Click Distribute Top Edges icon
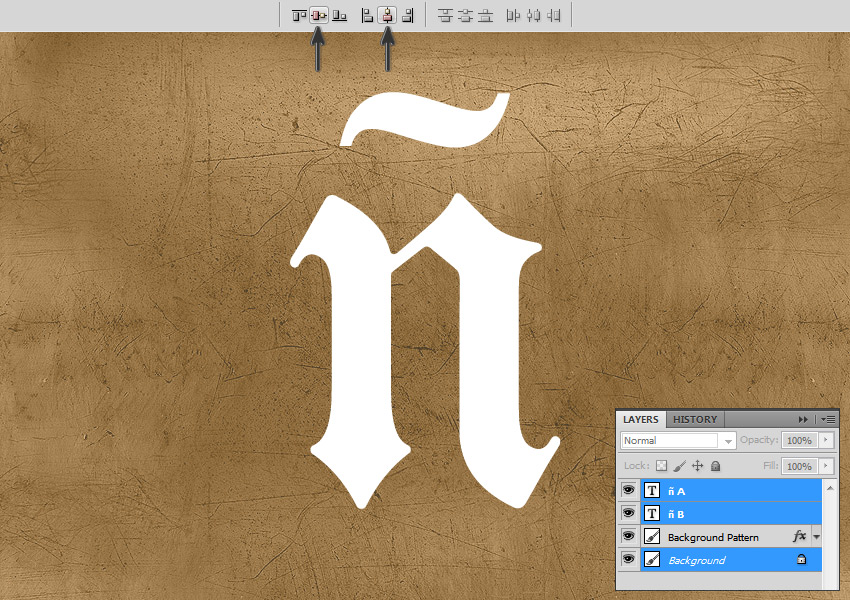Image resolution: width=850 pixels, height=600 pixels. click(x=445, y=16)
